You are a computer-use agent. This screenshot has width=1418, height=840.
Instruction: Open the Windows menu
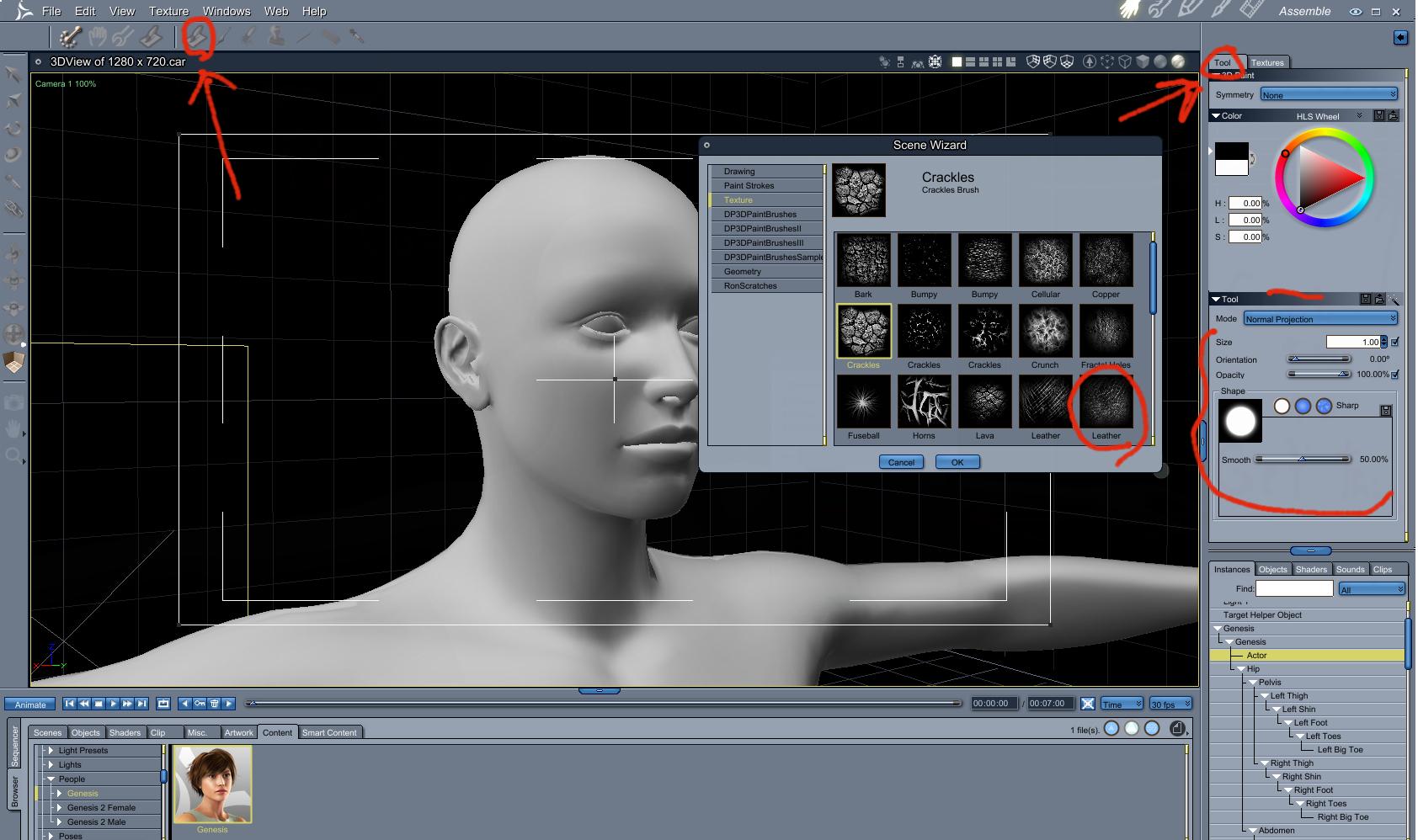tap(227, 11)
